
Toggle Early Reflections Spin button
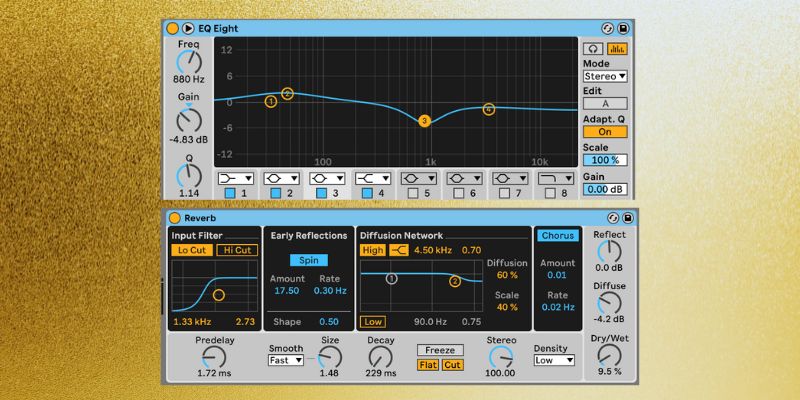pyautogui.click(x=309, y=260)
